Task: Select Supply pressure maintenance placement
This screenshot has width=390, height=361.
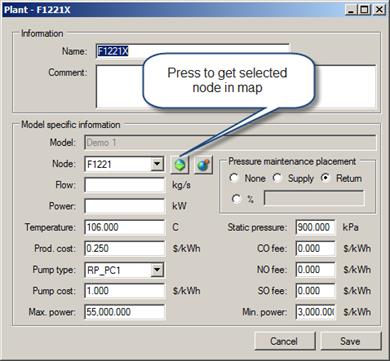Action: click(278, 178)
